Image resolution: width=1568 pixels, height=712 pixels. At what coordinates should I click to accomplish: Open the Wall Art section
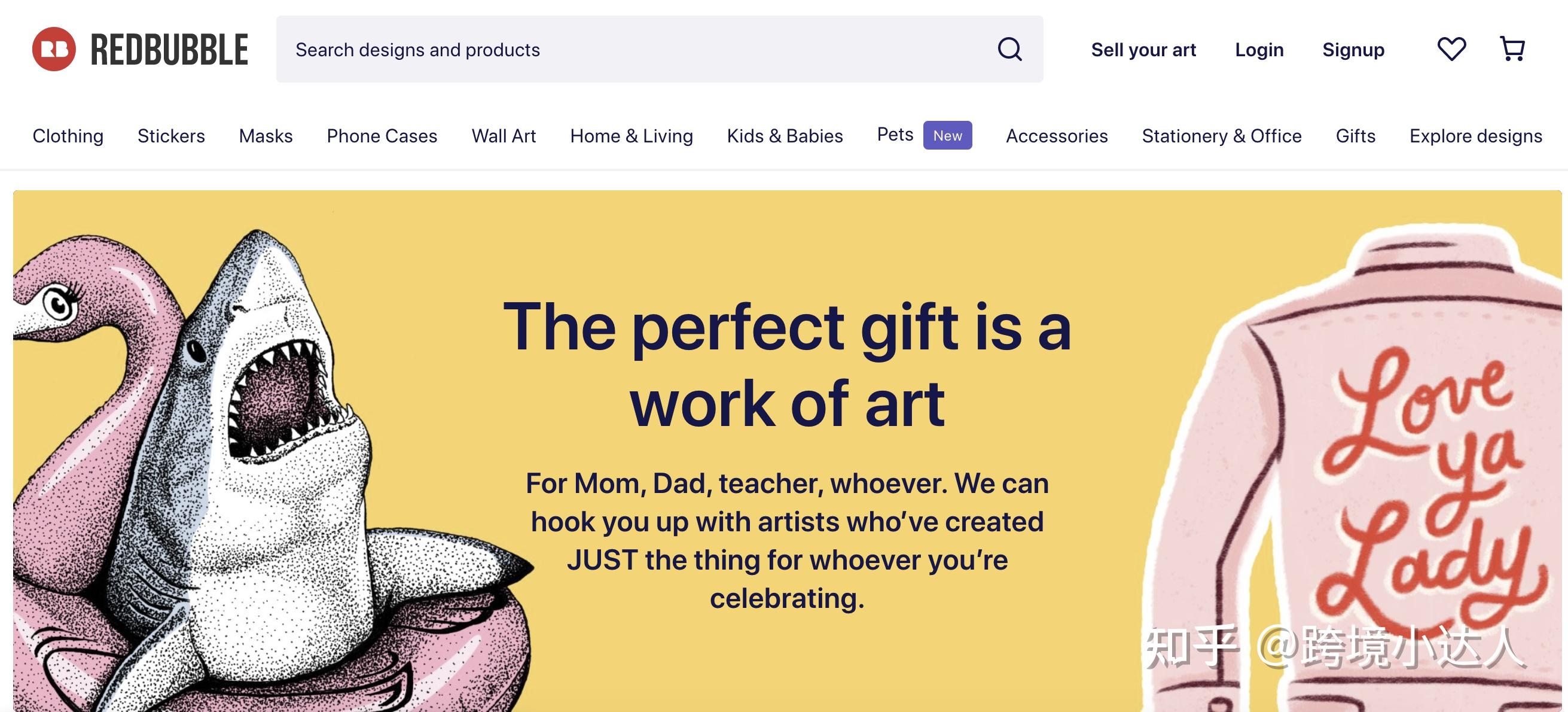pos(504,136)
